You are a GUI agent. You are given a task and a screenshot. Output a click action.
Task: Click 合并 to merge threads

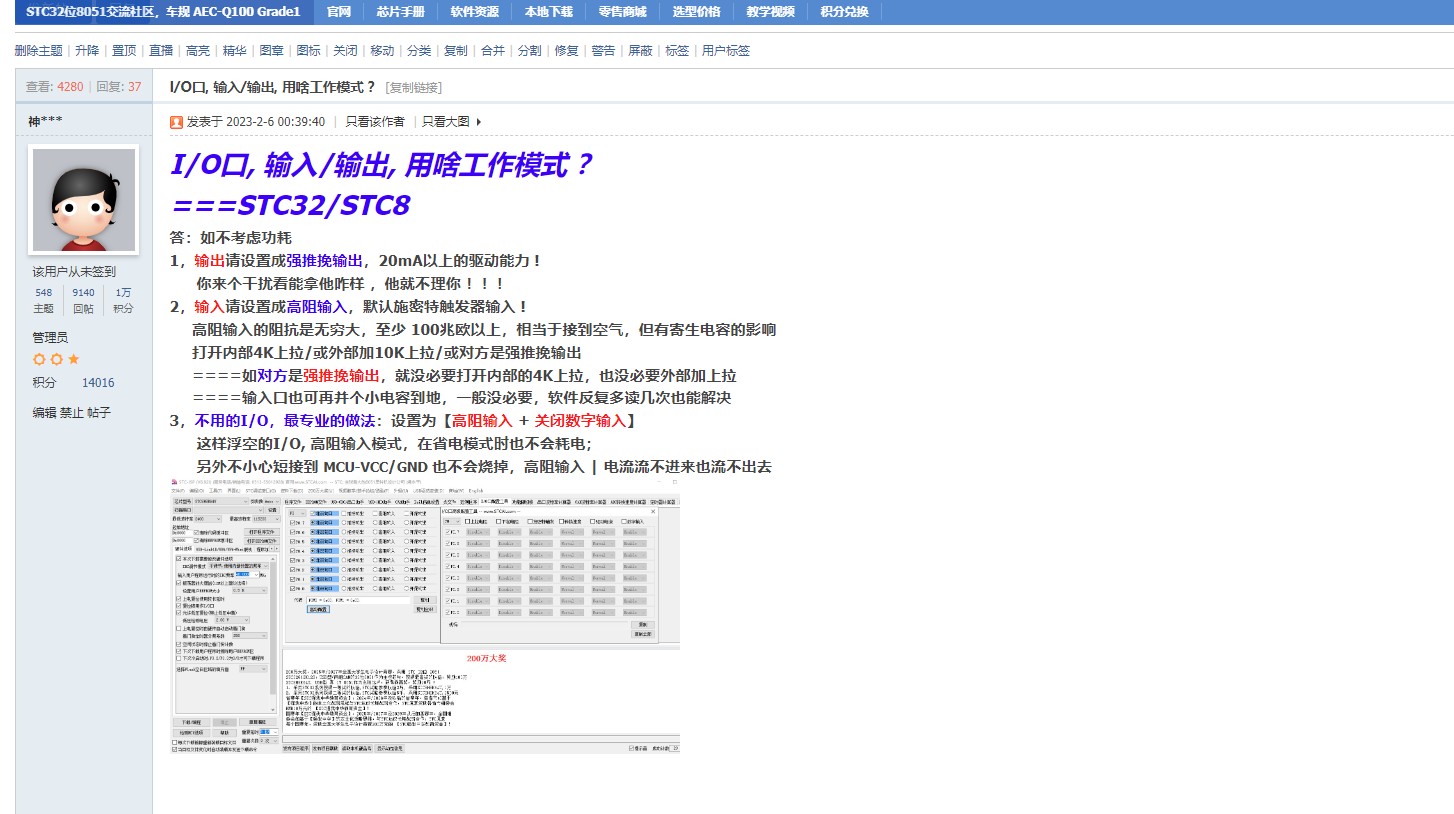(x=493, y=50)
